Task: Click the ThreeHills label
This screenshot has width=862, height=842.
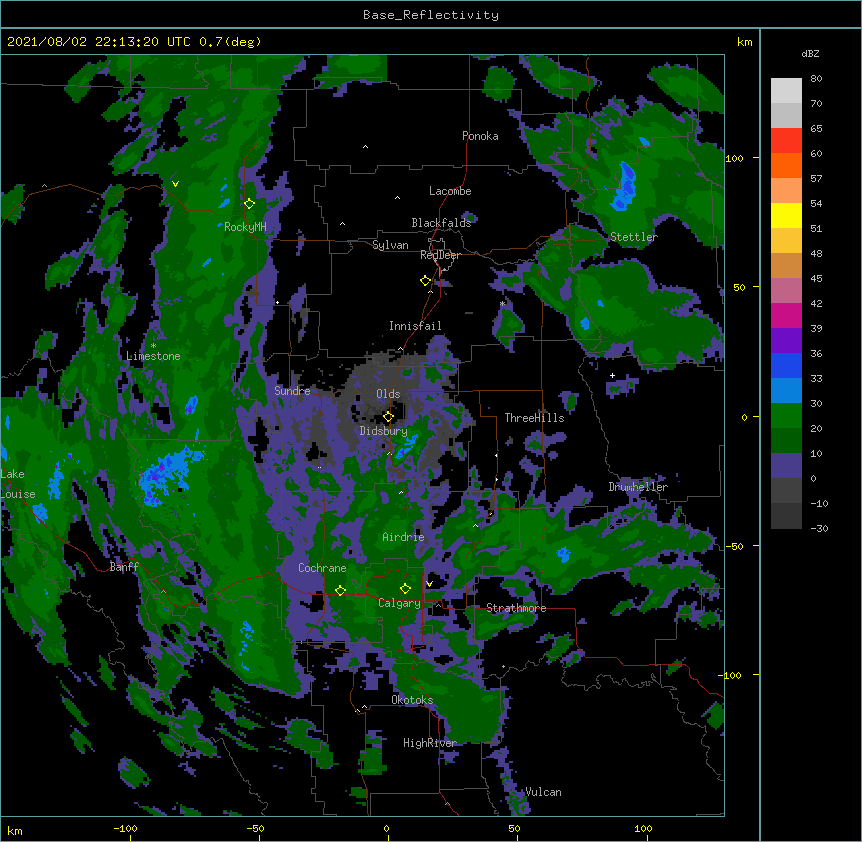Action: coord(534,418)
